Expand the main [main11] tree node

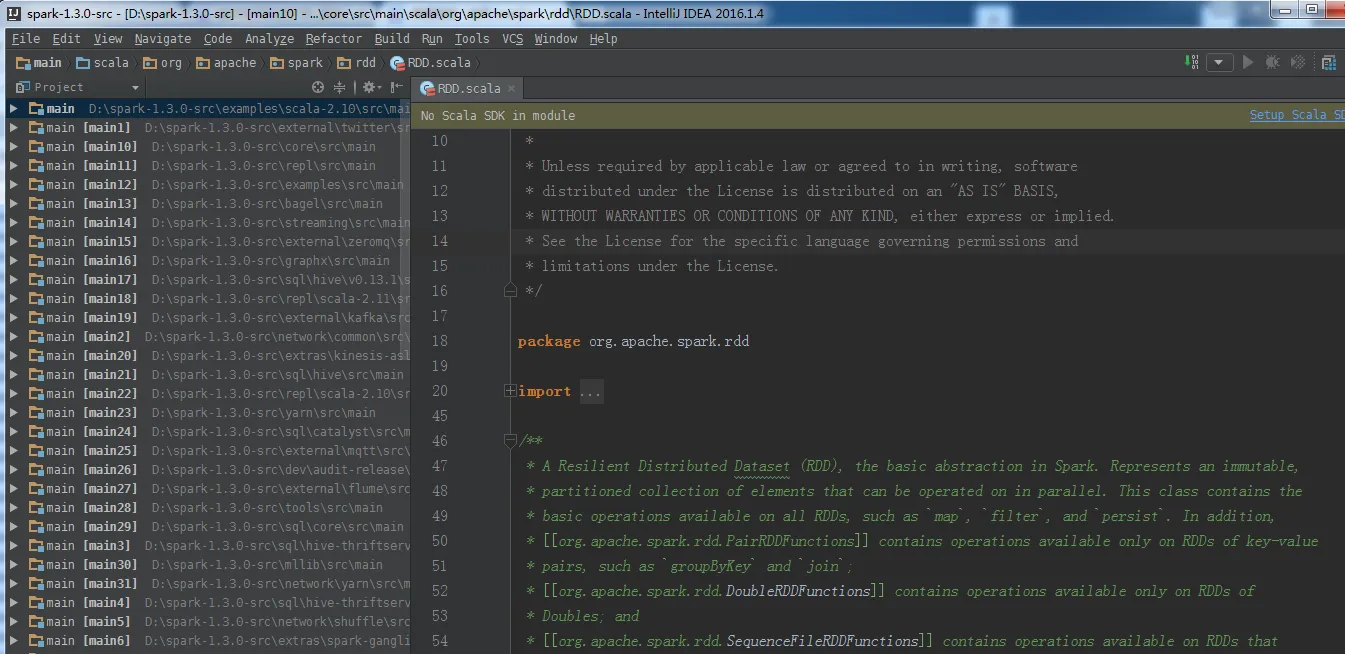[14, 165]
